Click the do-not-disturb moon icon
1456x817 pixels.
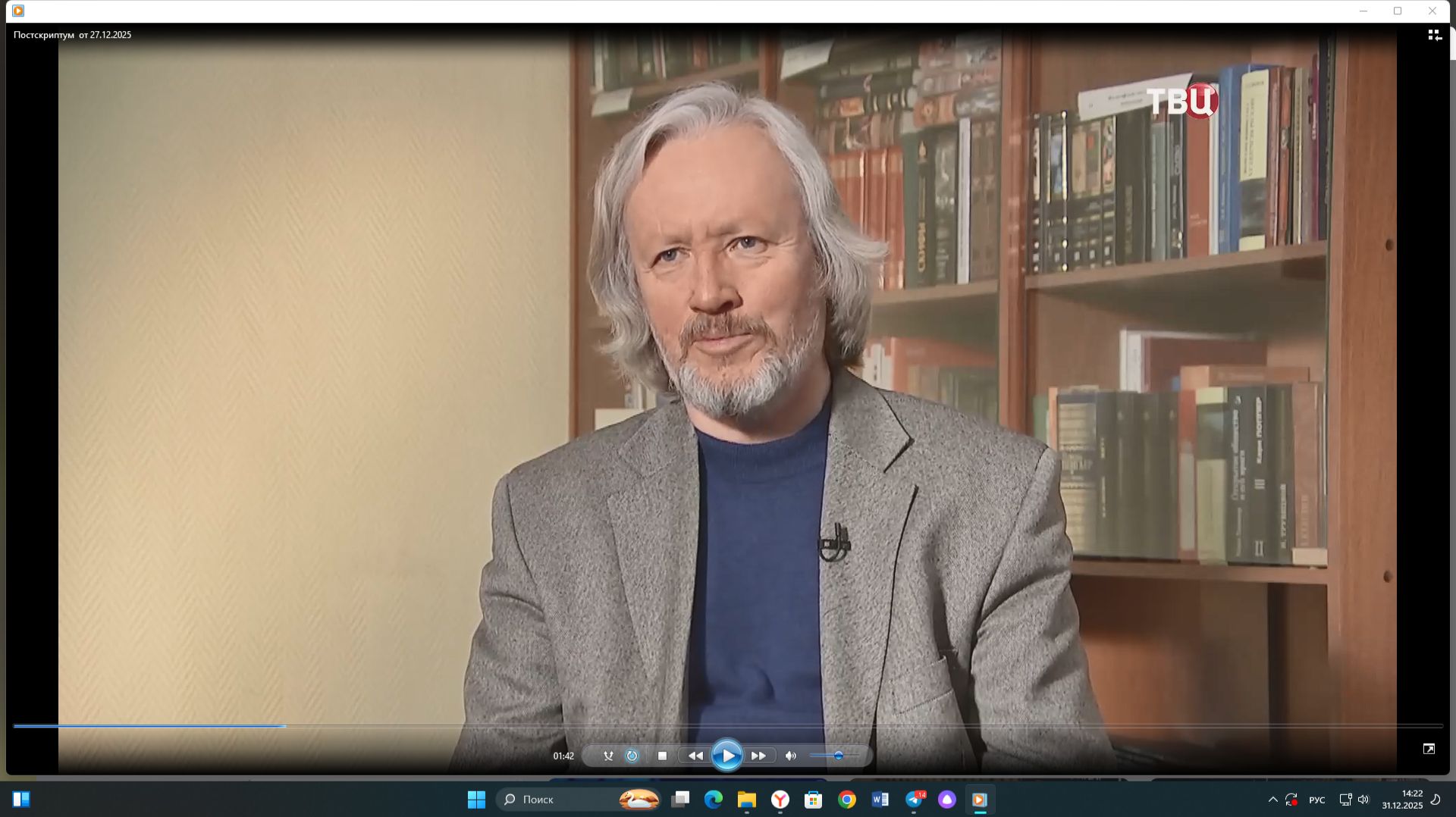[1436, 800]
